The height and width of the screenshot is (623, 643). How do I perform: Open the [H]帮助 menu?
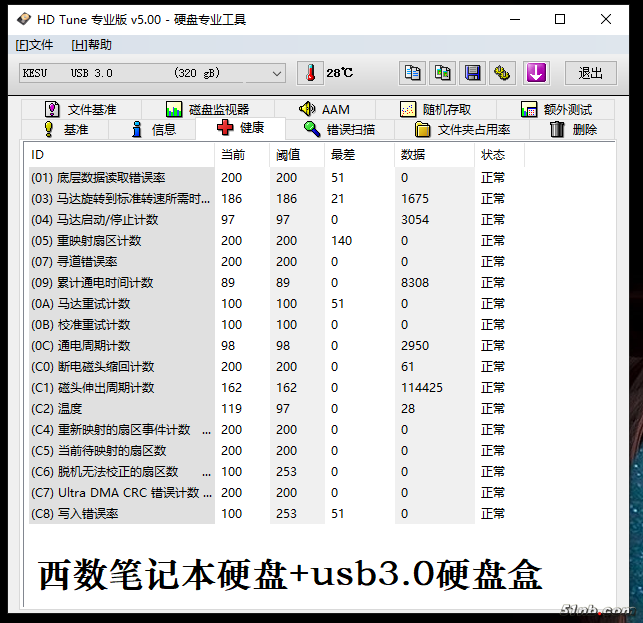91,45
